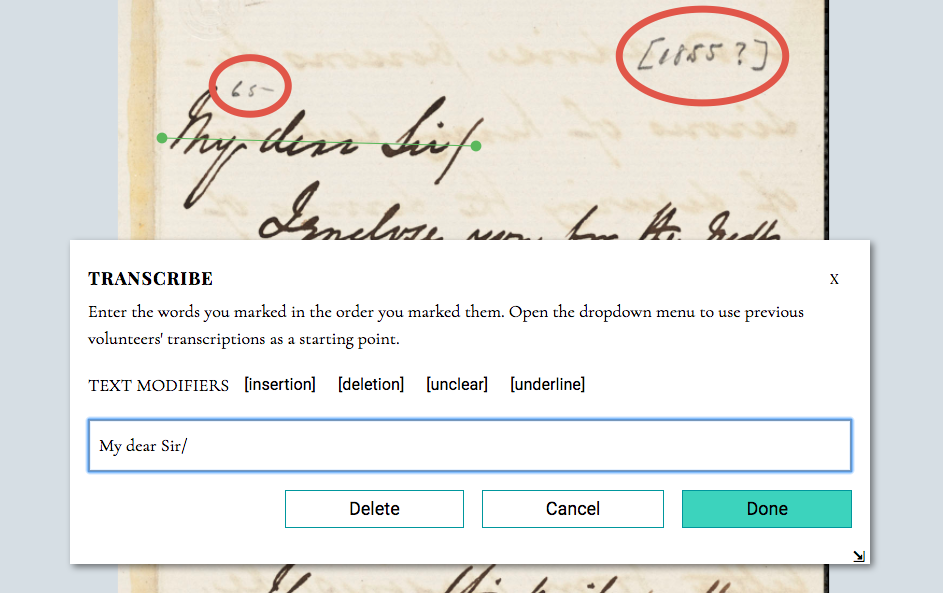Focus the transcription field containing 'My dear Sir/'
Image resolution: width=943 pixels, height=593 pixels.
(x=470, y=446)
